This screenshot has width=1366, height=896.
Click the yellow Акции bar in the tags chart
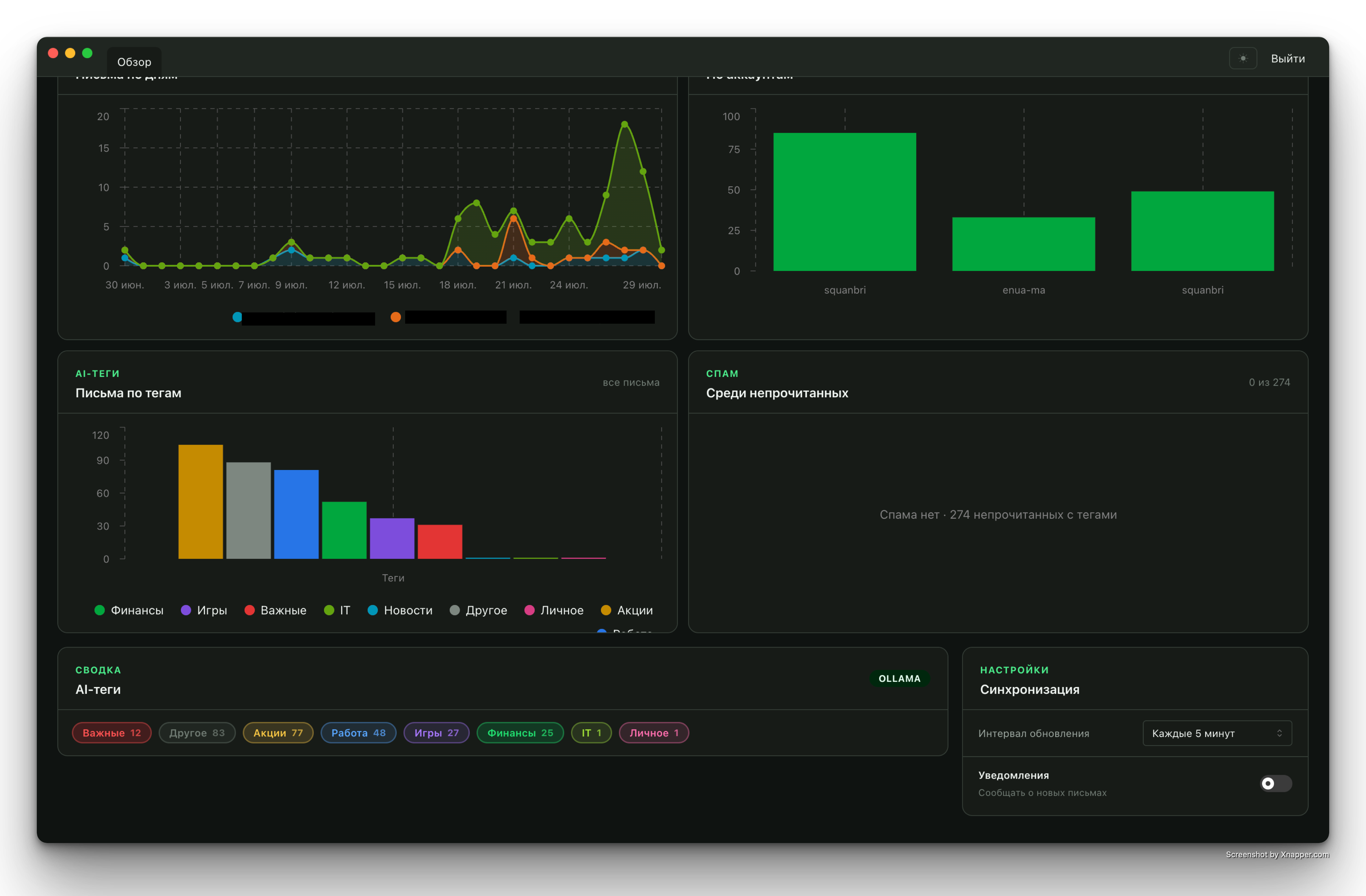200,501
